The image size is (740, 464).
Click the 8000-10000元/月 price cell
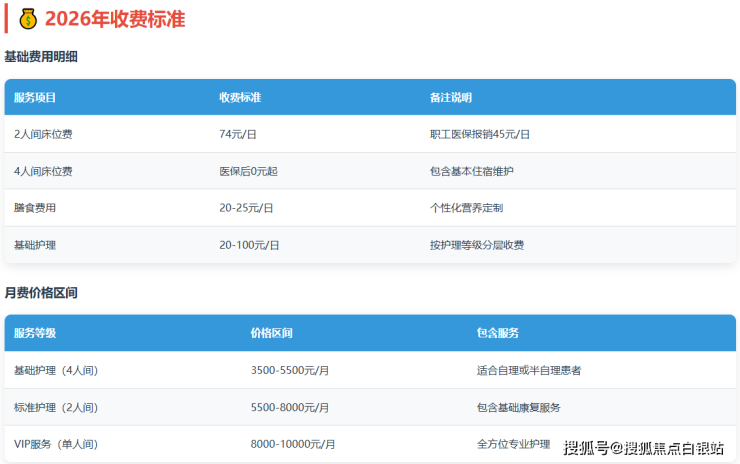point(293,444)
